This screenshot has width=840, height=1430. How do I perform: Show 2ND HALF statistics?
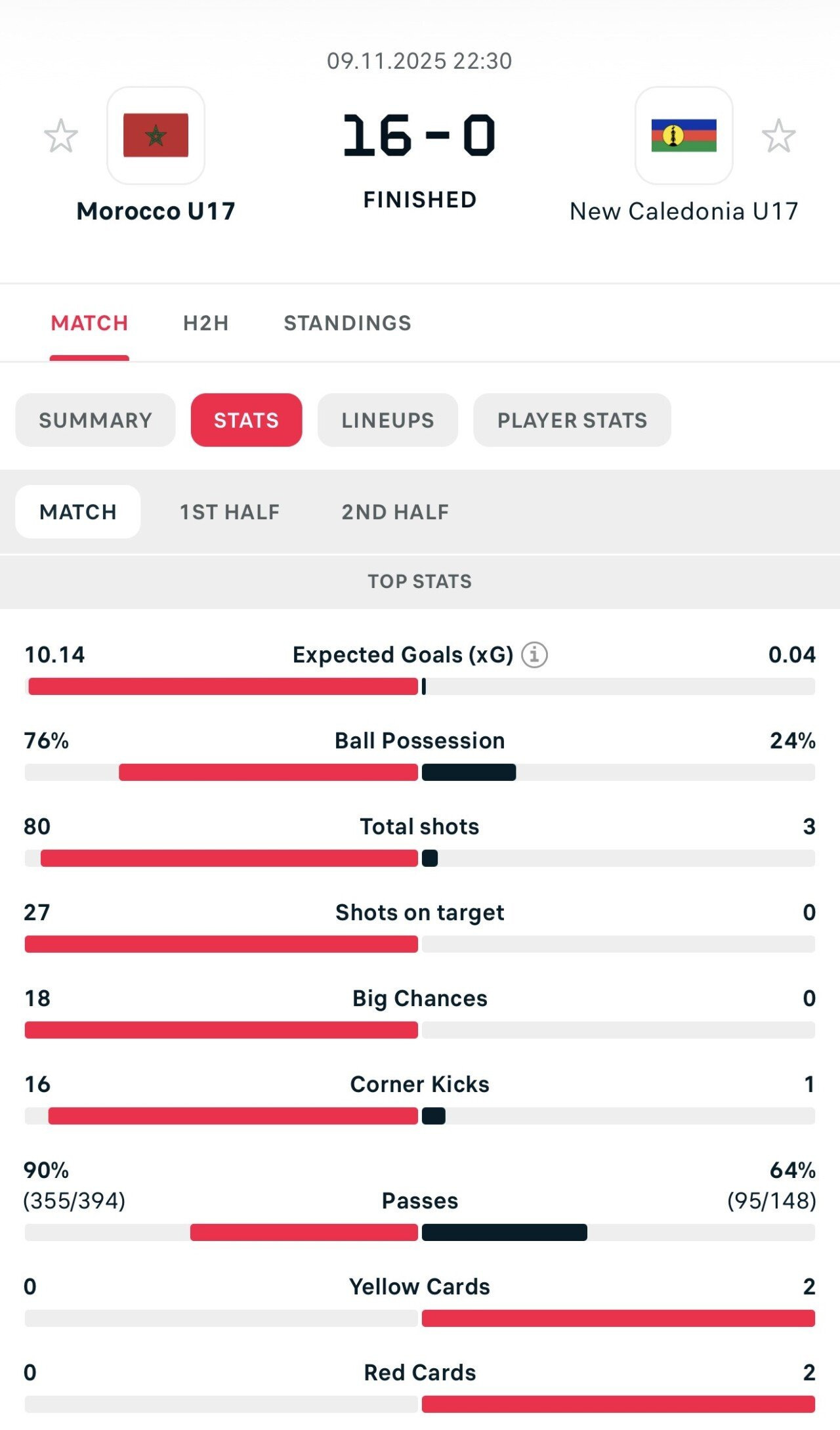click(x=395, y=512)
